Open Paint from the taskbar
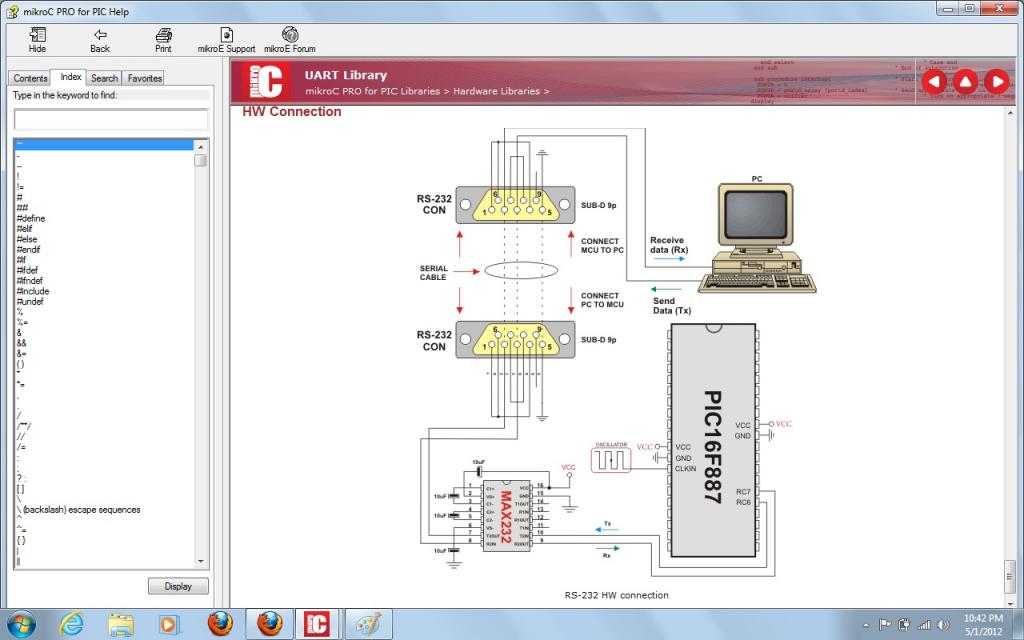This screenshot has height=640, width=1024. pyautogui.click(x=368, y=624)
